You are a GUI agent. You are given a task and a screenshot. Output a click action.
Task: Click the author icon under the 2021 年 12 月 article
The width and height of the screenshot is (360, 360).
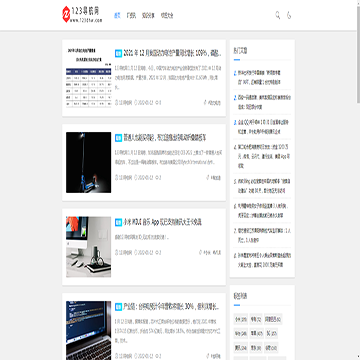pyautogui.click(x=117, y=103)
